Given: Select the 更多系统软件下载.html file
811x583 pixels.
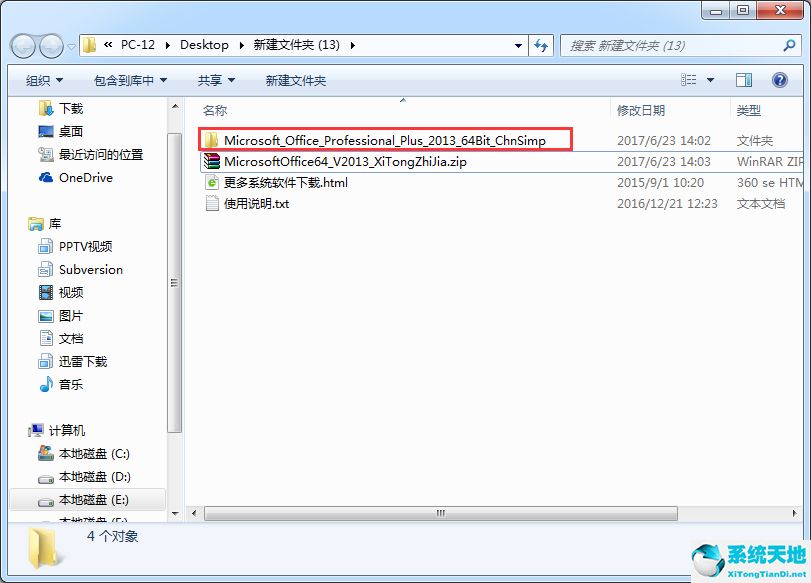Looking at the screenshot, I should [286, 183].
